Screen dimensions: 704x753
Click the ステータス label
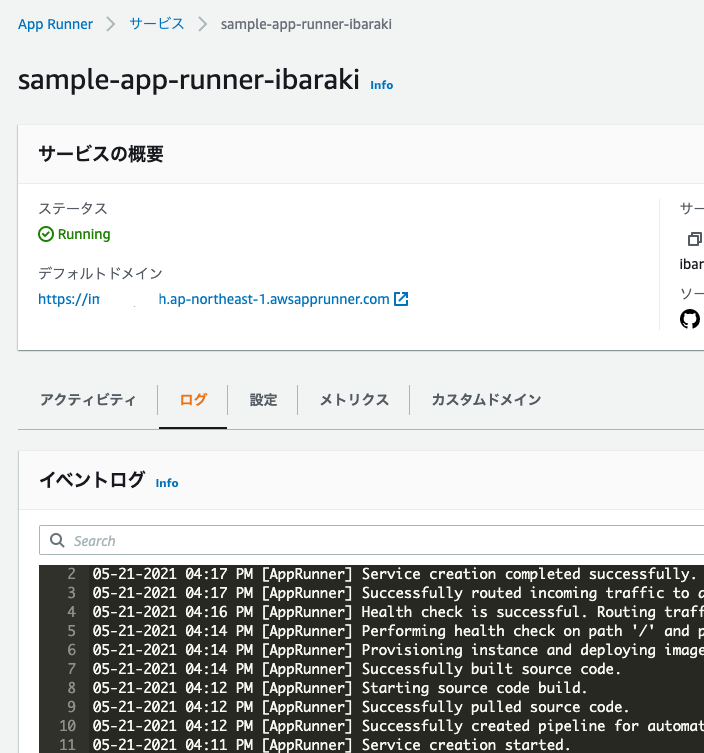coord(73,208)
